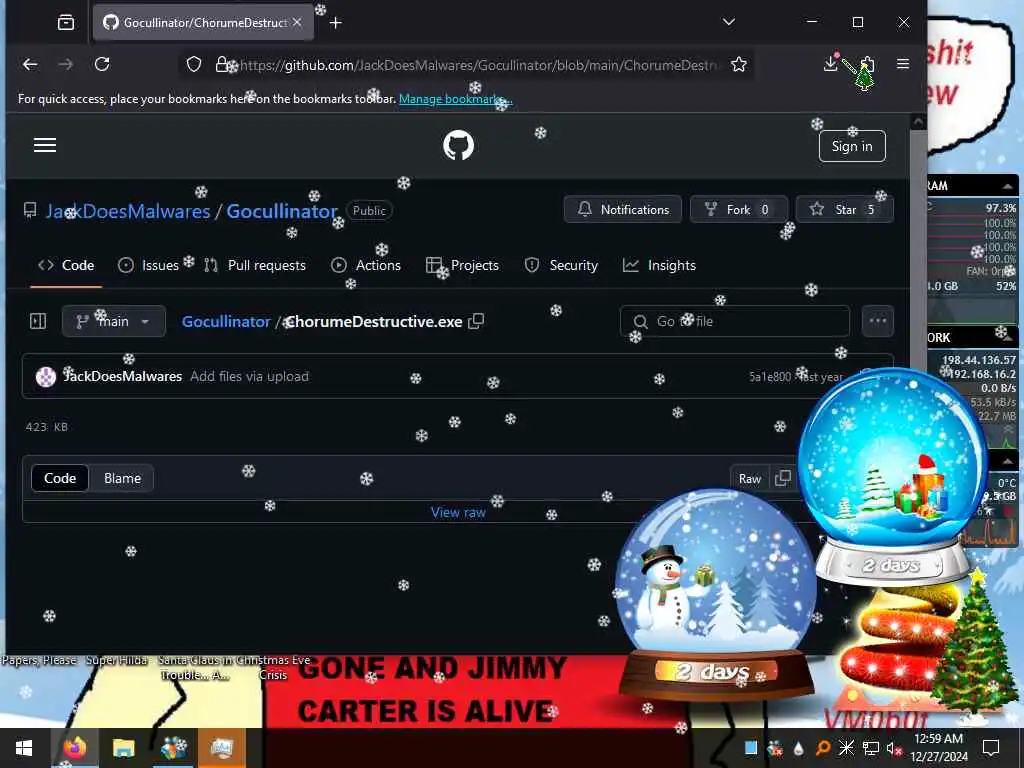Open the JackDoesMalwares owner link
Viewport: 1024px width, 768px height.
point(128,211)
